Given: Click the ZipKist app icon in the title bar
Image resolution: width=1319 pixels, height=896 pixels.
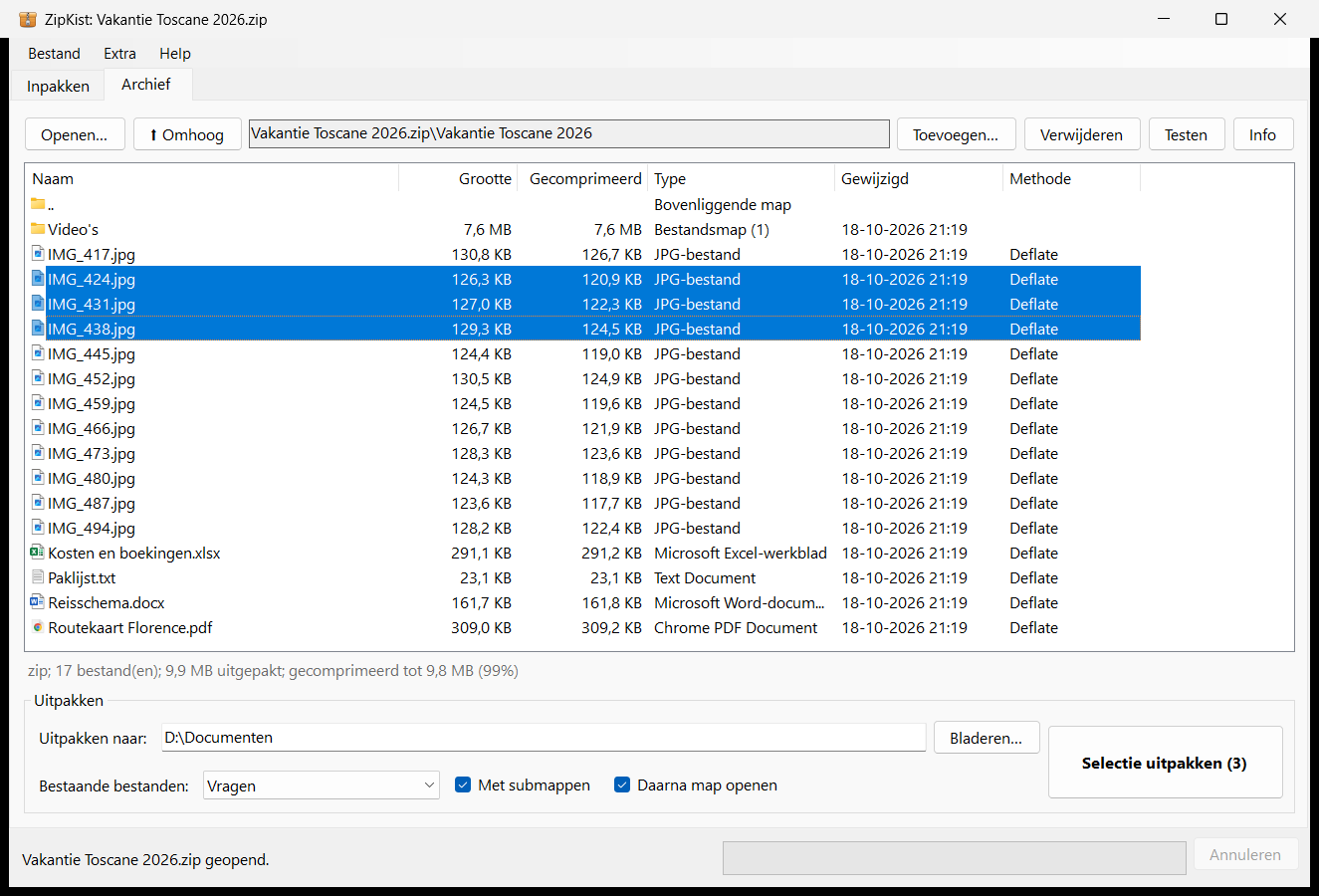Looking at the screenshot, I should coord(28,19).
